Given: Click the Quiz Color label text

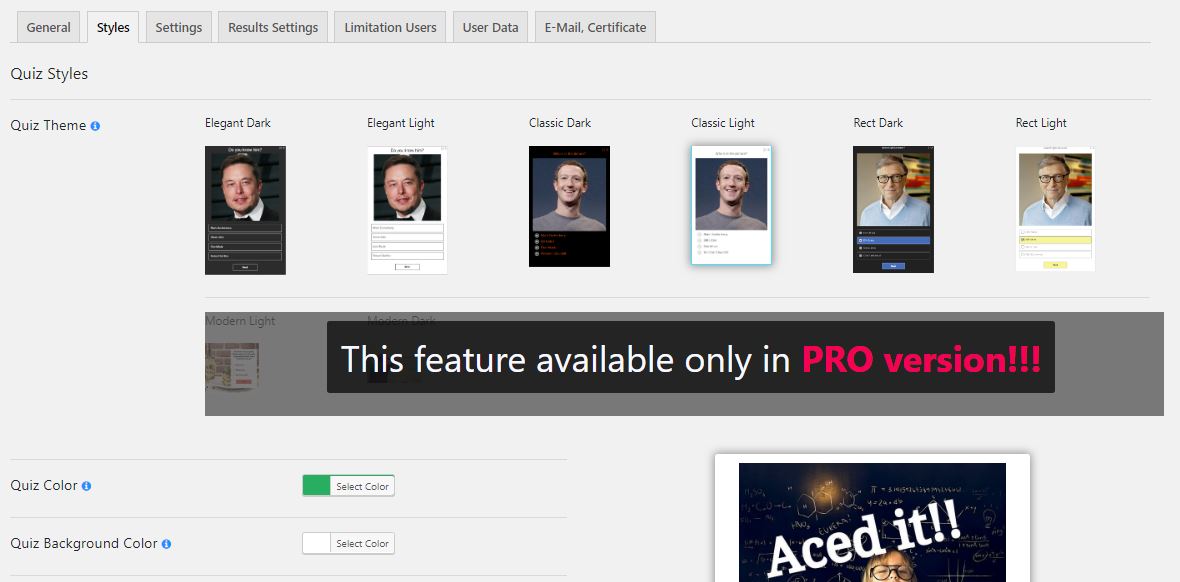Looking at the screenshot, I should 44,485.
